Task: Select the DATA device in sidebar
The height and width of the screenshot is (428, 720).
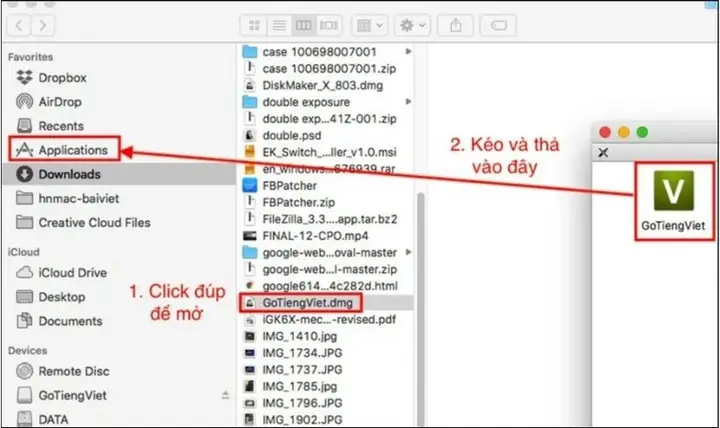Action: 53,419
